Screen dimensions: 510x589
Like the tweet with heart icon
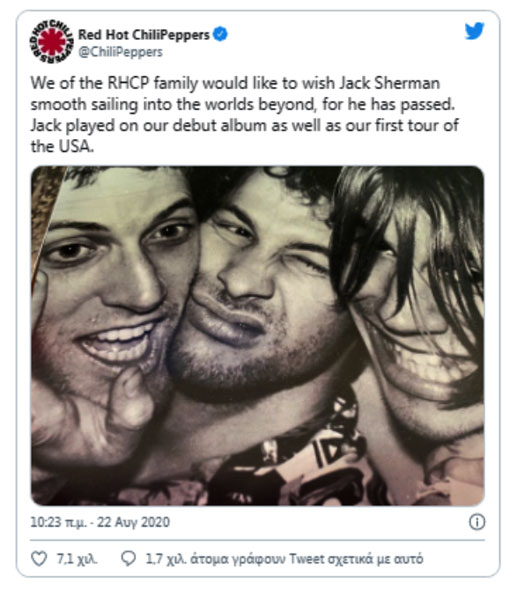click(39, 559)
